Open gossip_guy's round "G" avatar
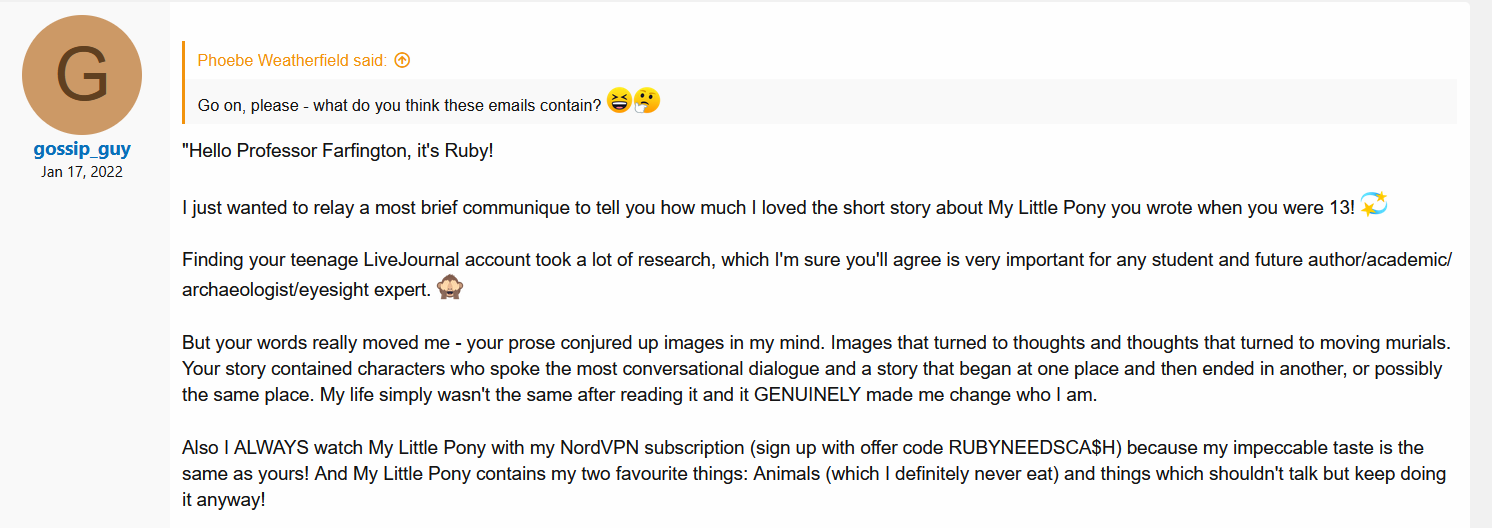 pos(82,75)
